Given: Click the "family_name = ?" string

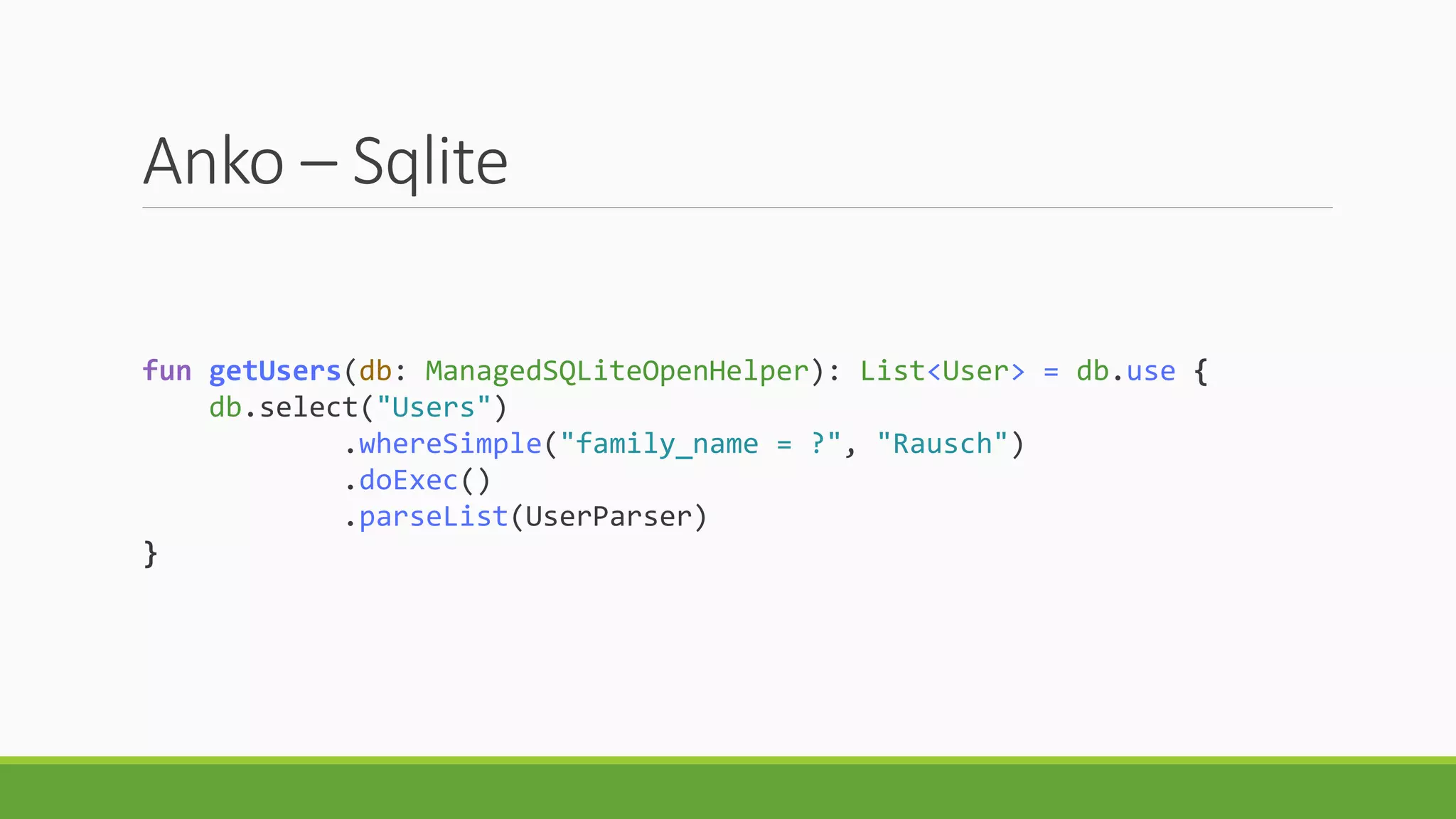Looking at the screenshot, I should point(701,444).
